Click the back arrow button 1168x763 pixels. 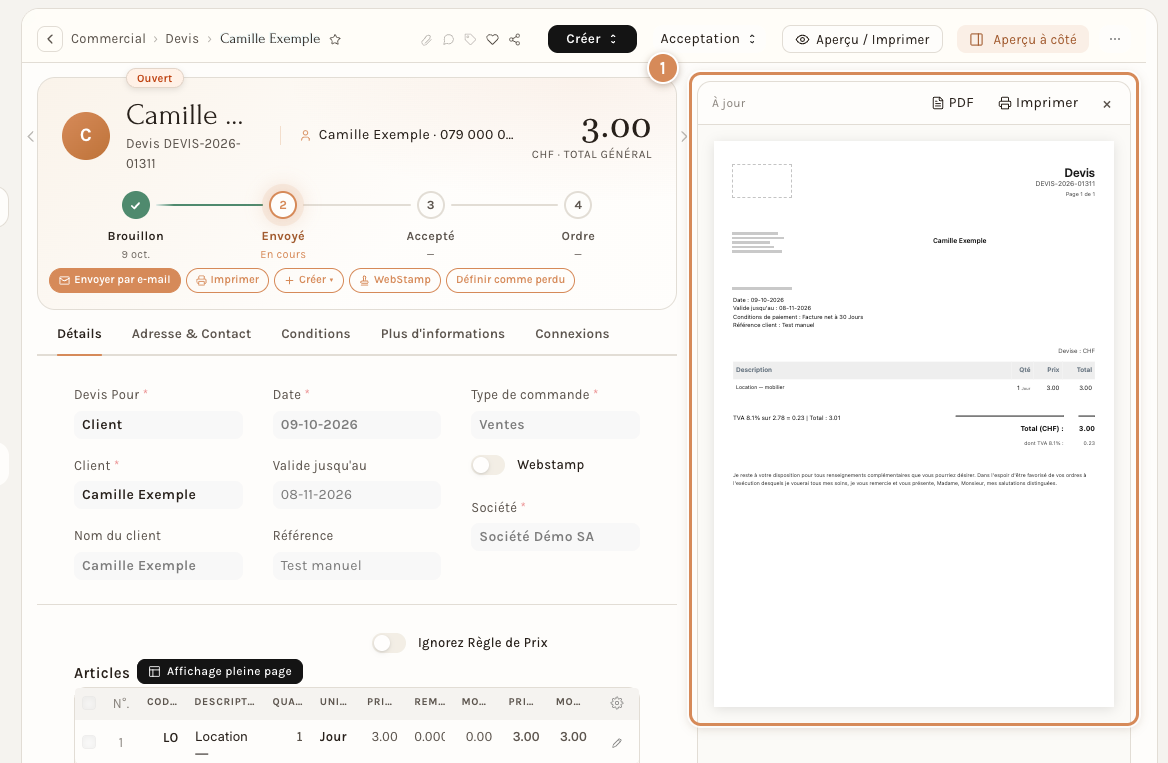pyautogui.click(x=50, y=39)
